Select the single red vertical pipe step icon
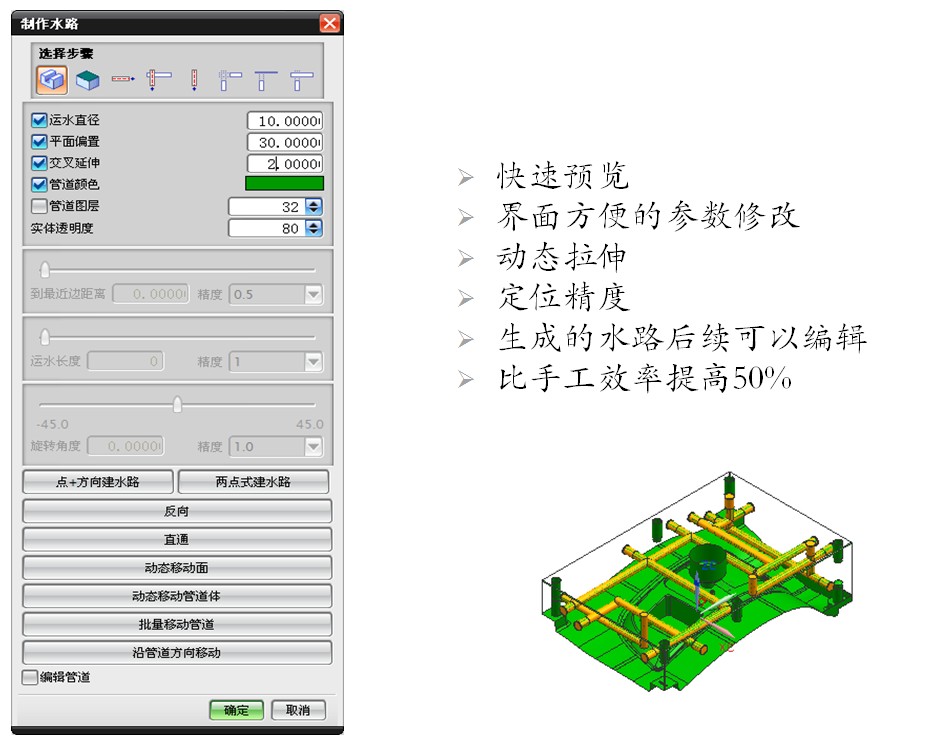The height and width of the screenshot is (742, 940). point(194,79)
